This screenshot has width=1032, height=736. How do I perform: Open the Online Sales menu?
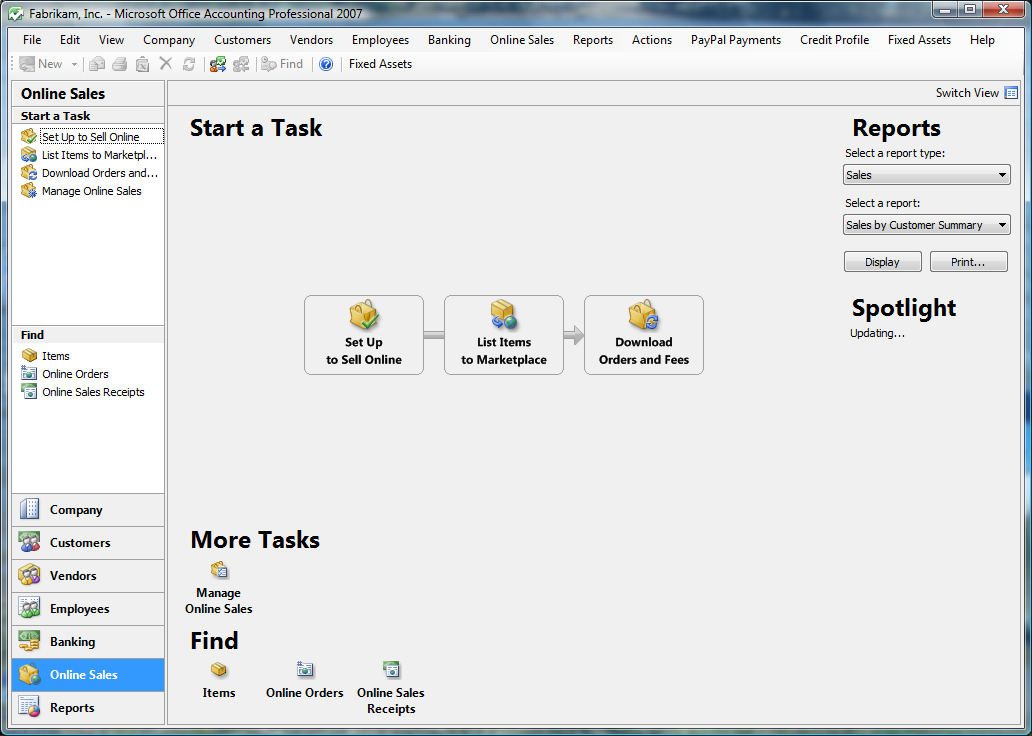[522, 39]
